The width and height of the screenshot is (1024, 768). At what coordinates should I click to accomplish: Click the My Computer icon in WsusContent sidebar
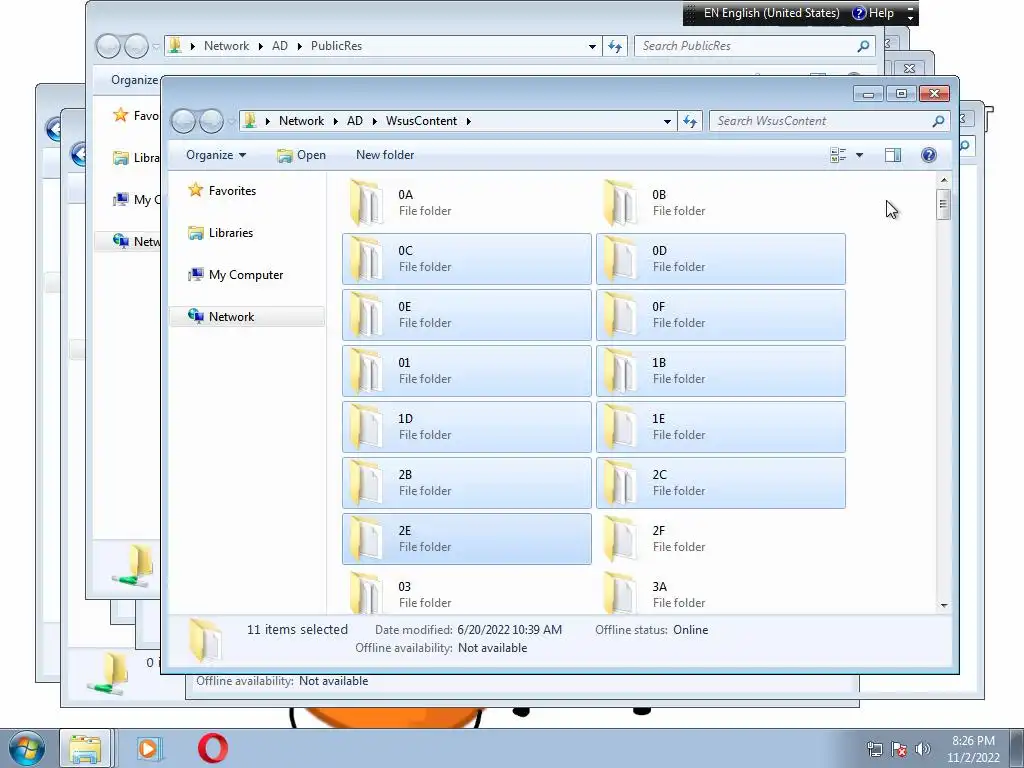pyautogui.click(x=195, y=275)
